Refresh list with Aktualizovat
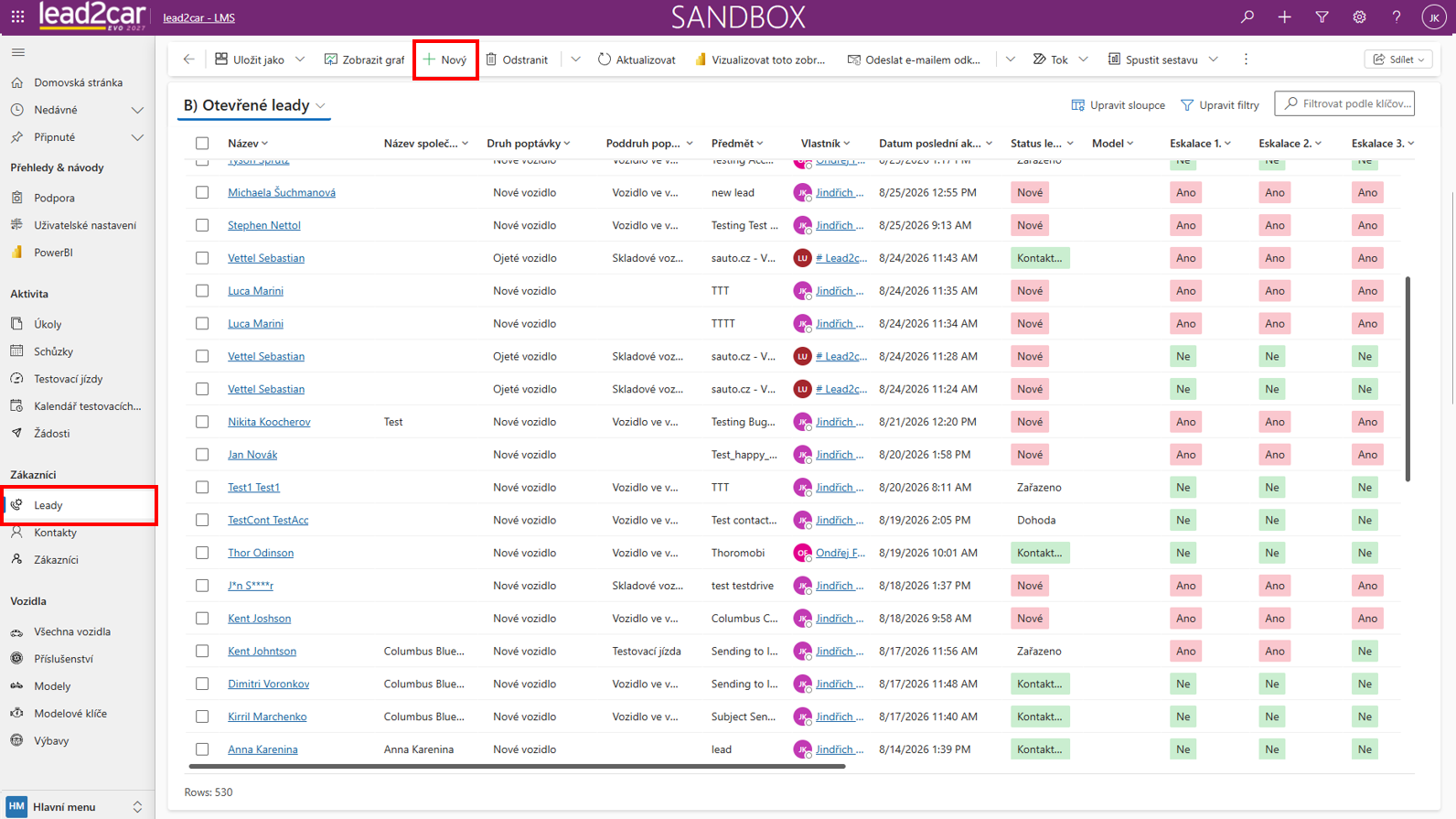 coord(637,59)
